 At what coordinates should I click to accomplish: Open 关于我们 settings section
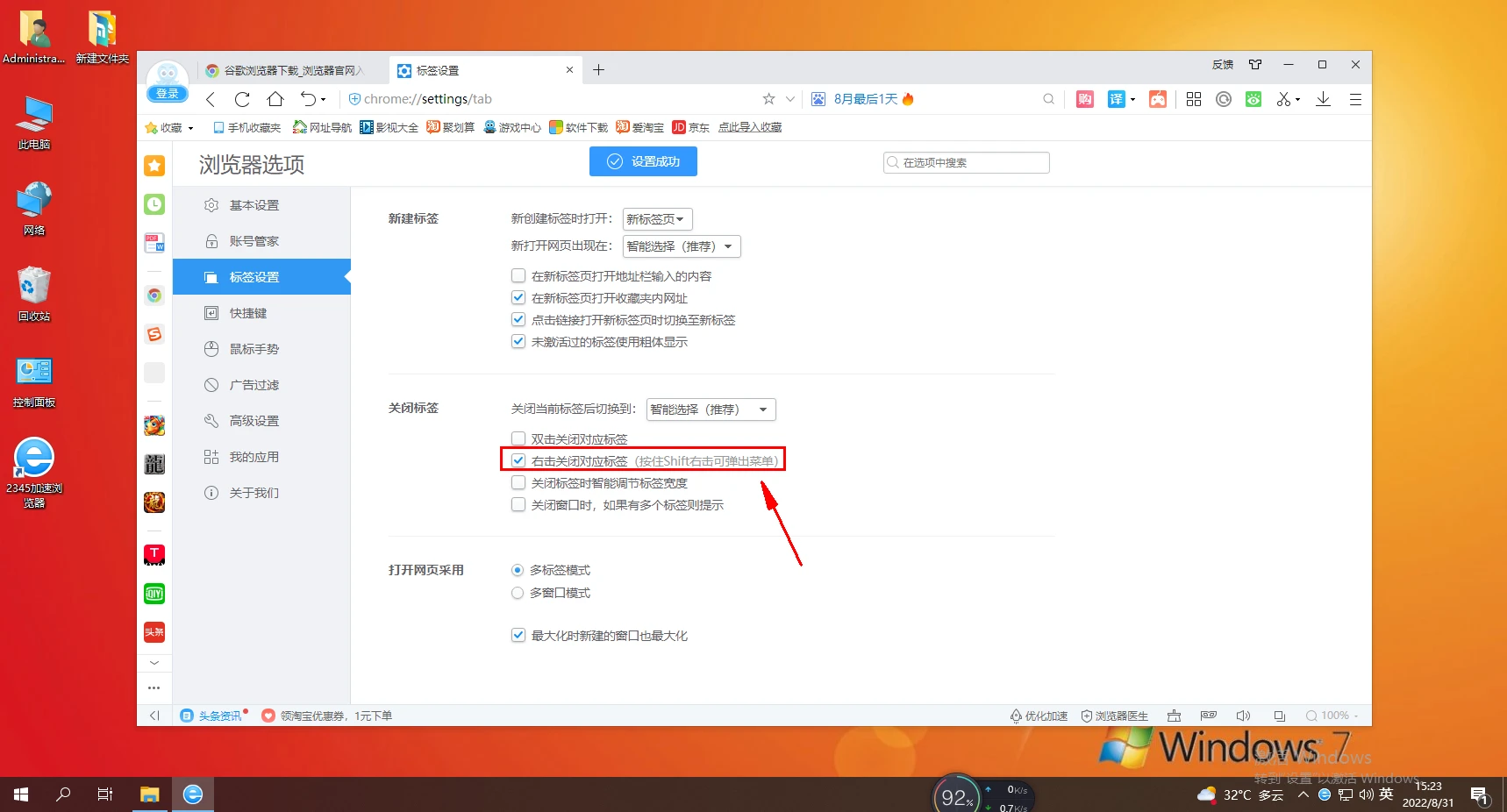(x=261, y=493)
